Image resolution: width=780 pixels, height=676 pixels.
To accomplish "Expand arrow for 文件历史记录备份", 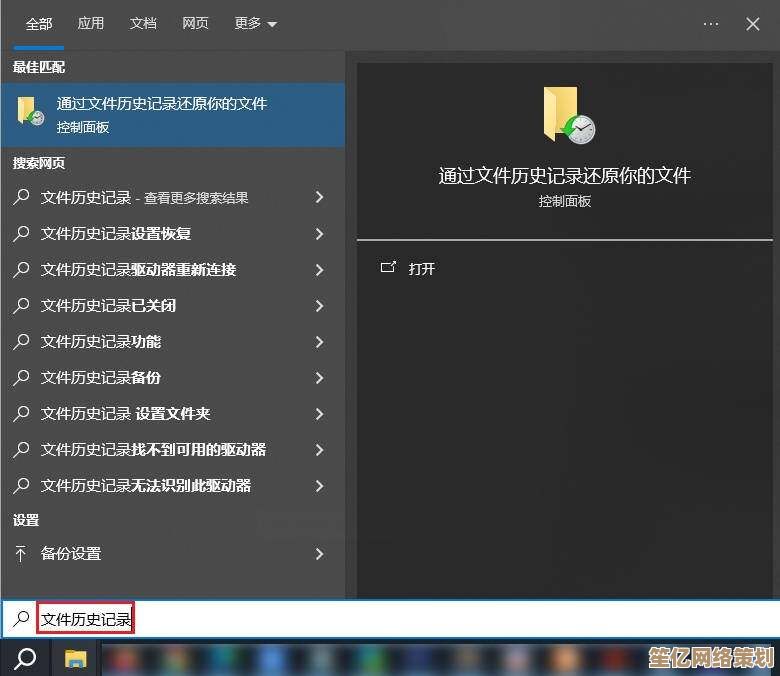I will click(x=320, y=378).
